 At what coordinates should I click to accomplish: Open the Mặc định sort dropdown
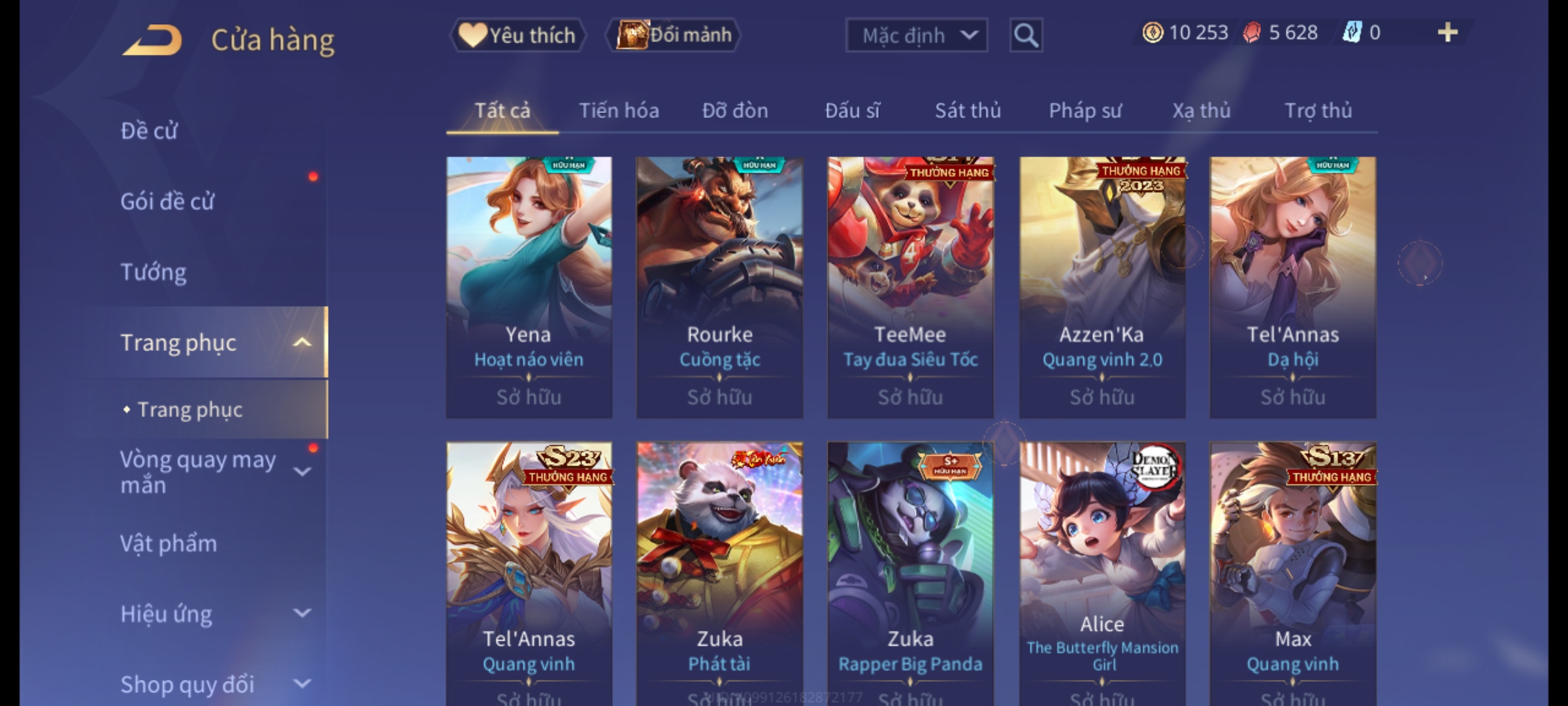[916, 35]
